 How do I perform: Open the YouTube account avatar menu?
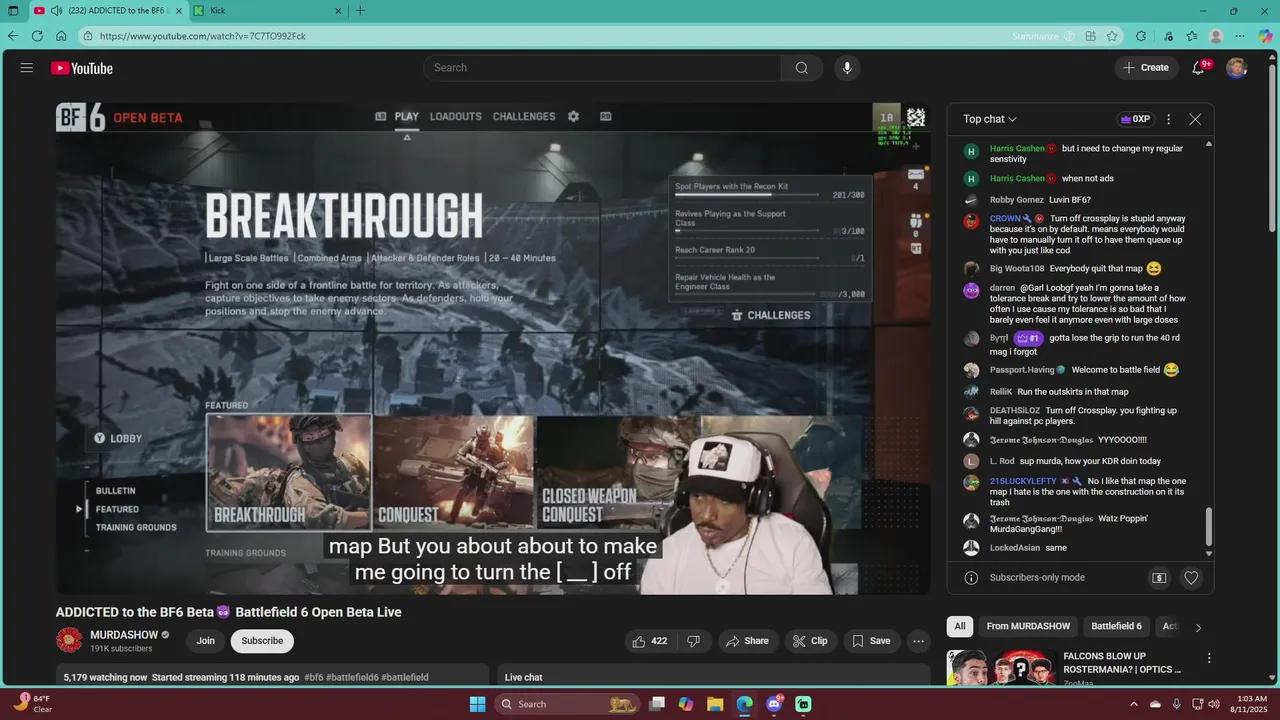(x=1237, y=68)
